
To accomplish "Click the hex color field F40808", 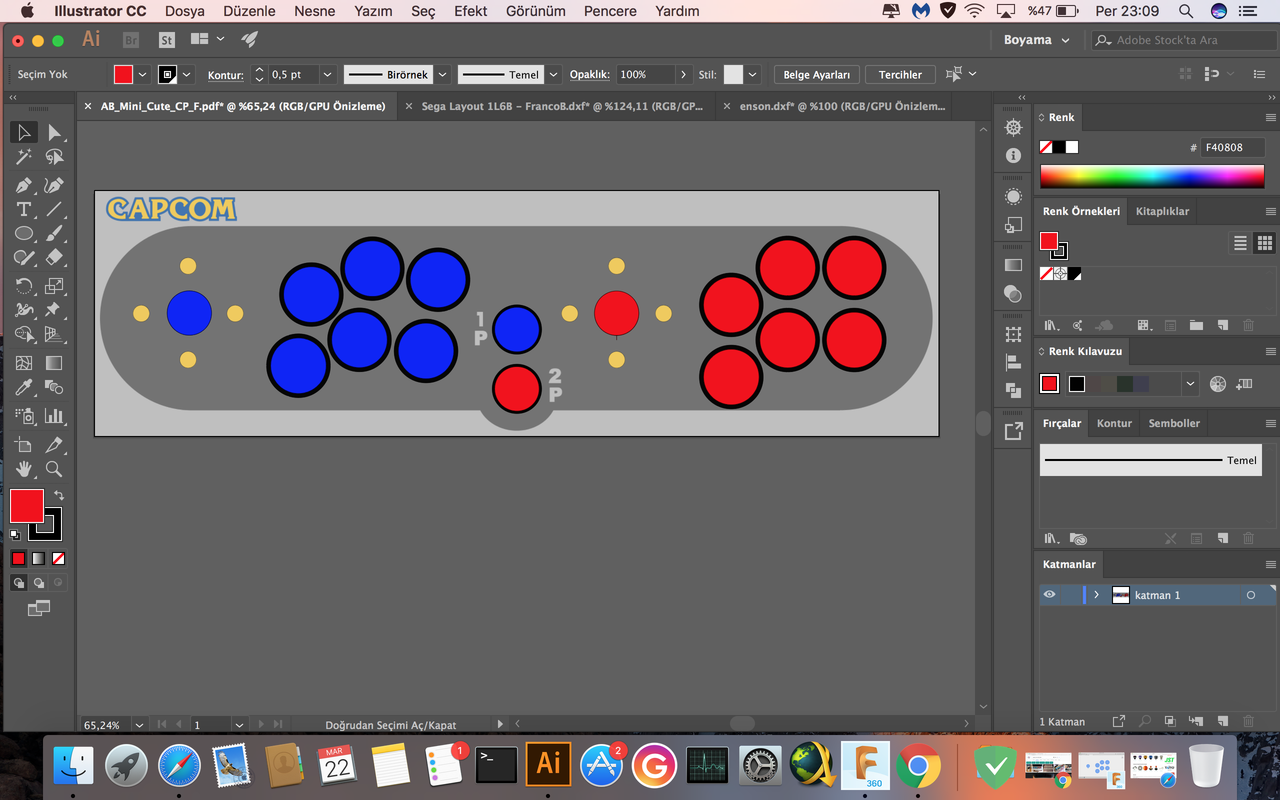I will click(1232, 147).
